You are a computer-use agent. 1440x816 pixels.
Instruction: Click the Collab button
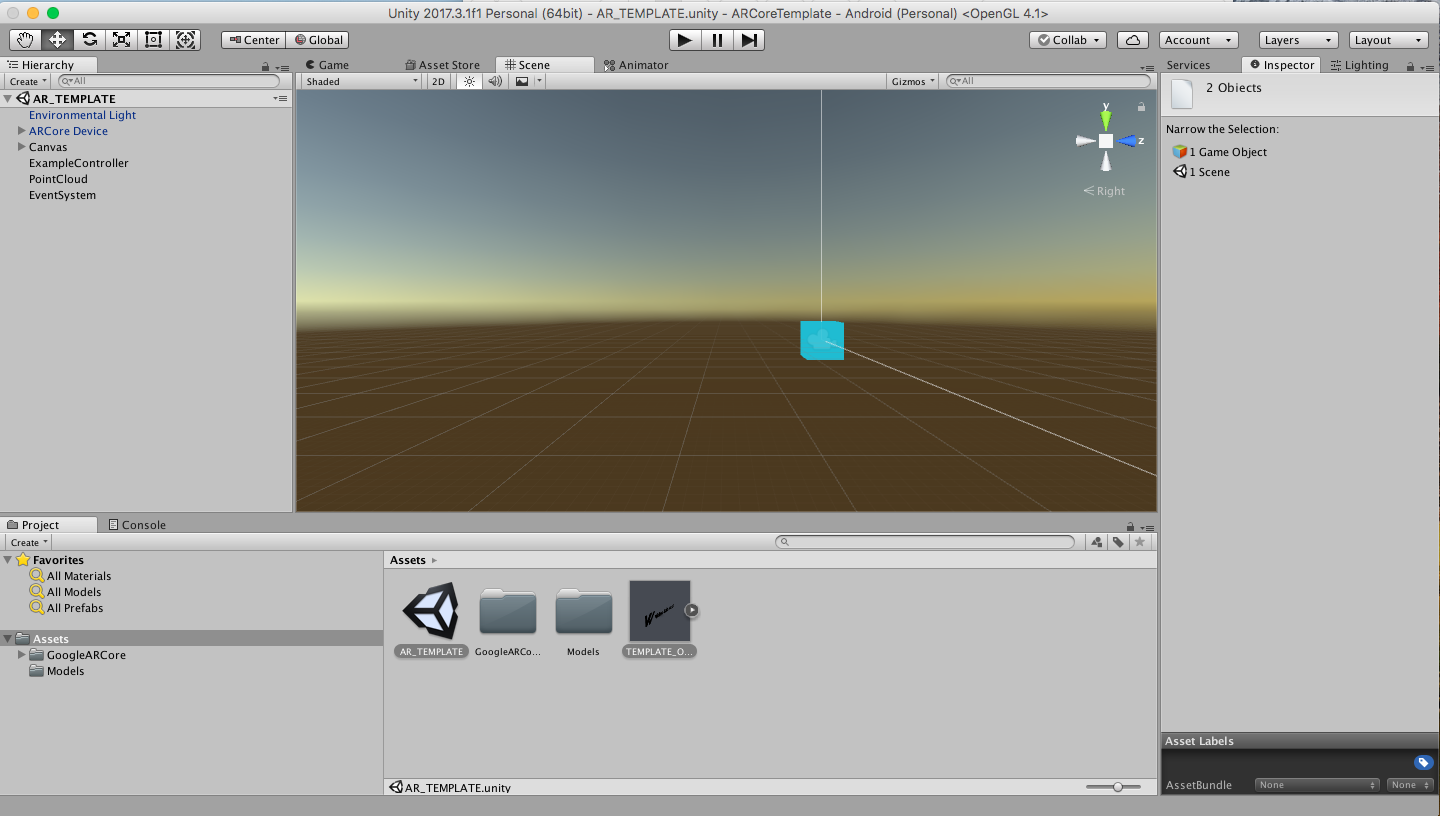(x=1067, y=40)
